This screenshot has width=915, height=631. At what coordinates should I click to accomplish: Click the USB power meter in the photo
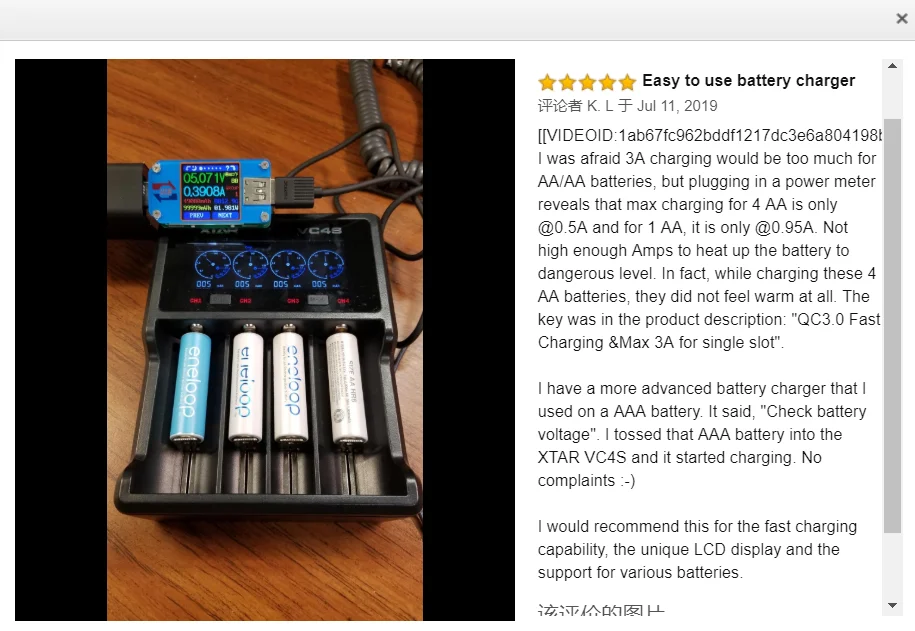point(209,191)
